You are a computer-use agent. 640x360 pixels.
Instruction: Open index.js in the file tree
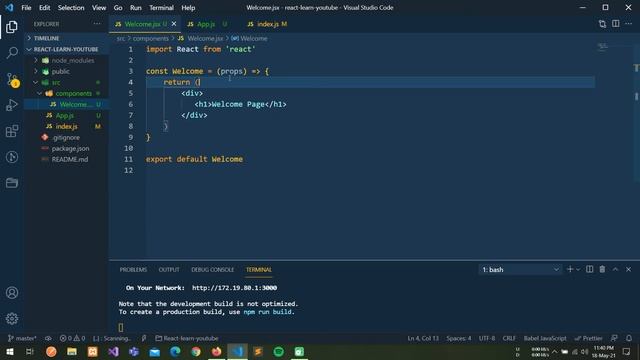[65, 127]
